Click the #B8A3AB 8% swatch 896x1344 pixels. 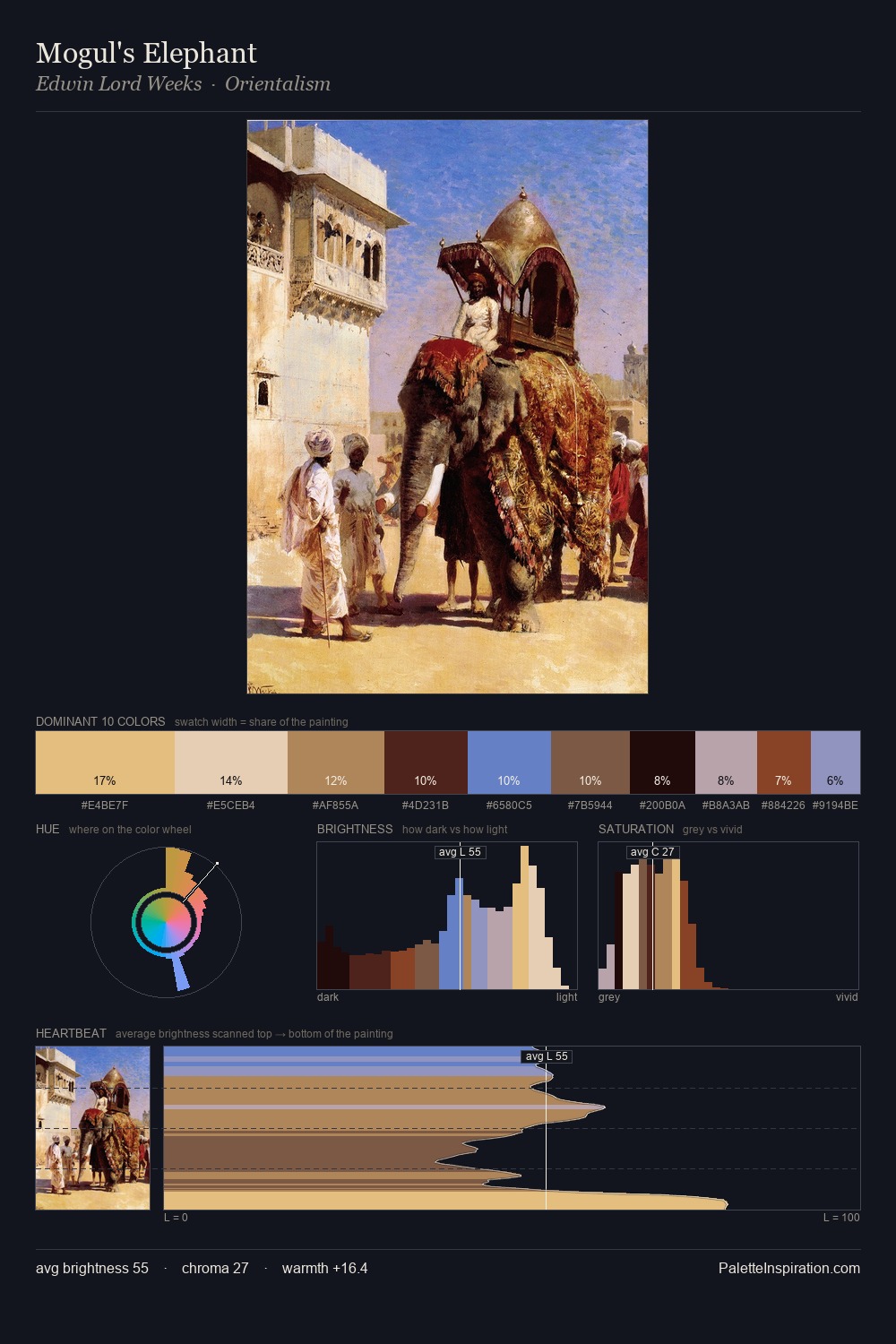click(x=726, y=762)
